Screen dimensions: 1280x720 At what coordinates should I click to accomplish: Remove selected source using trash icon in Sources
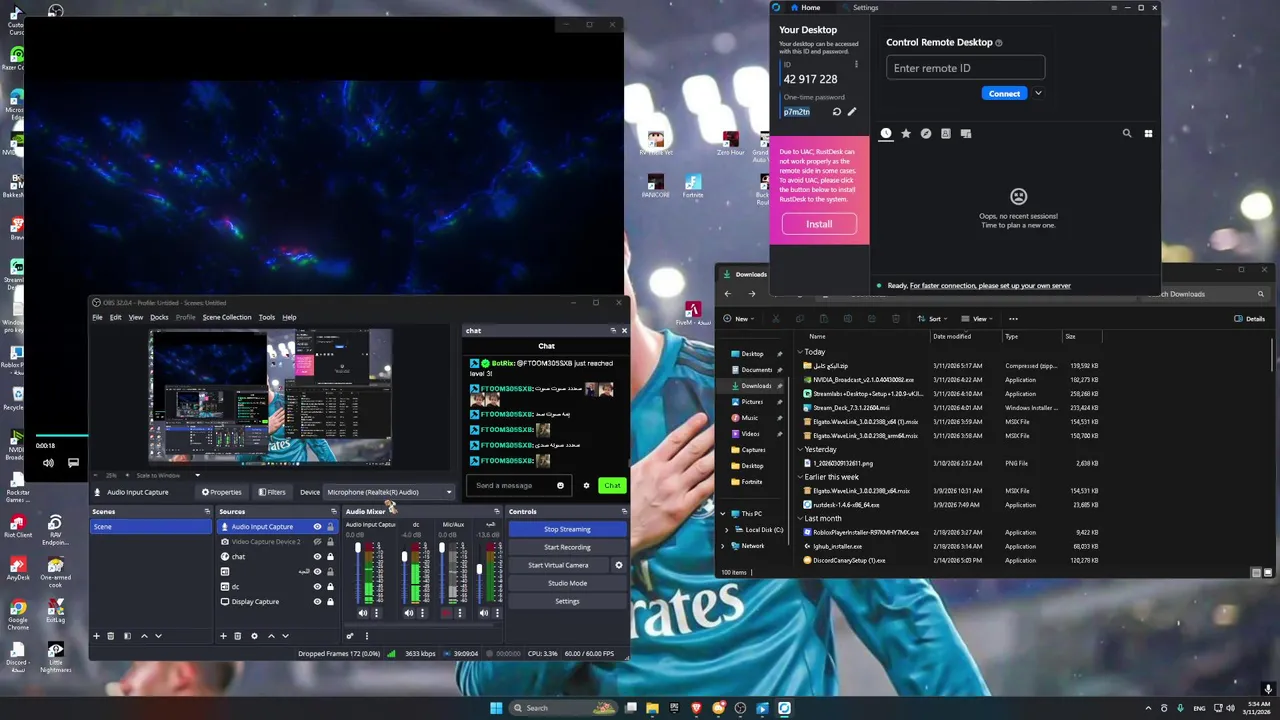tap(237, 636)
